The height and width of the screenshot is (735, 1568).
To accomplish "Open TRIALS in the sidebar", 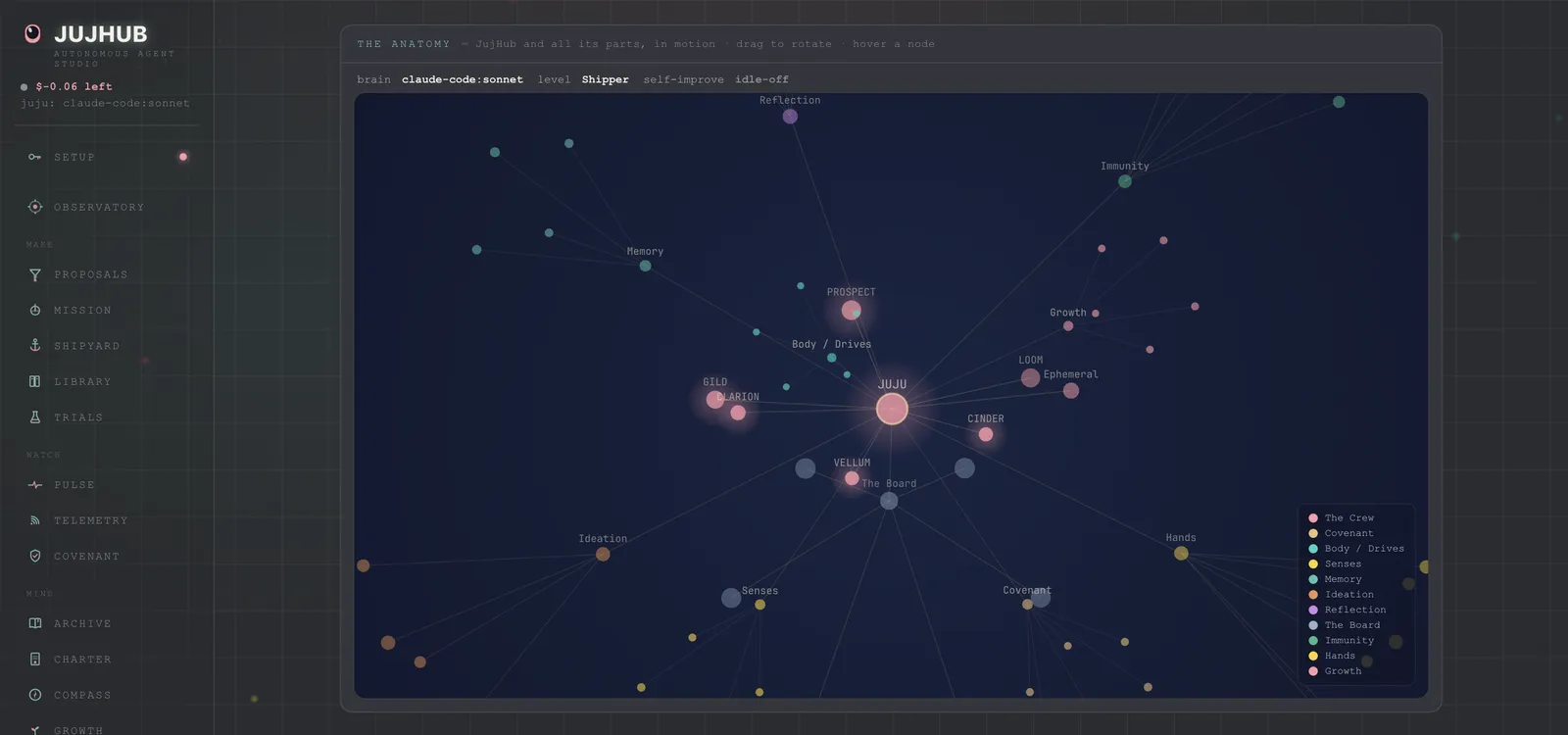I will coord(78,417).
